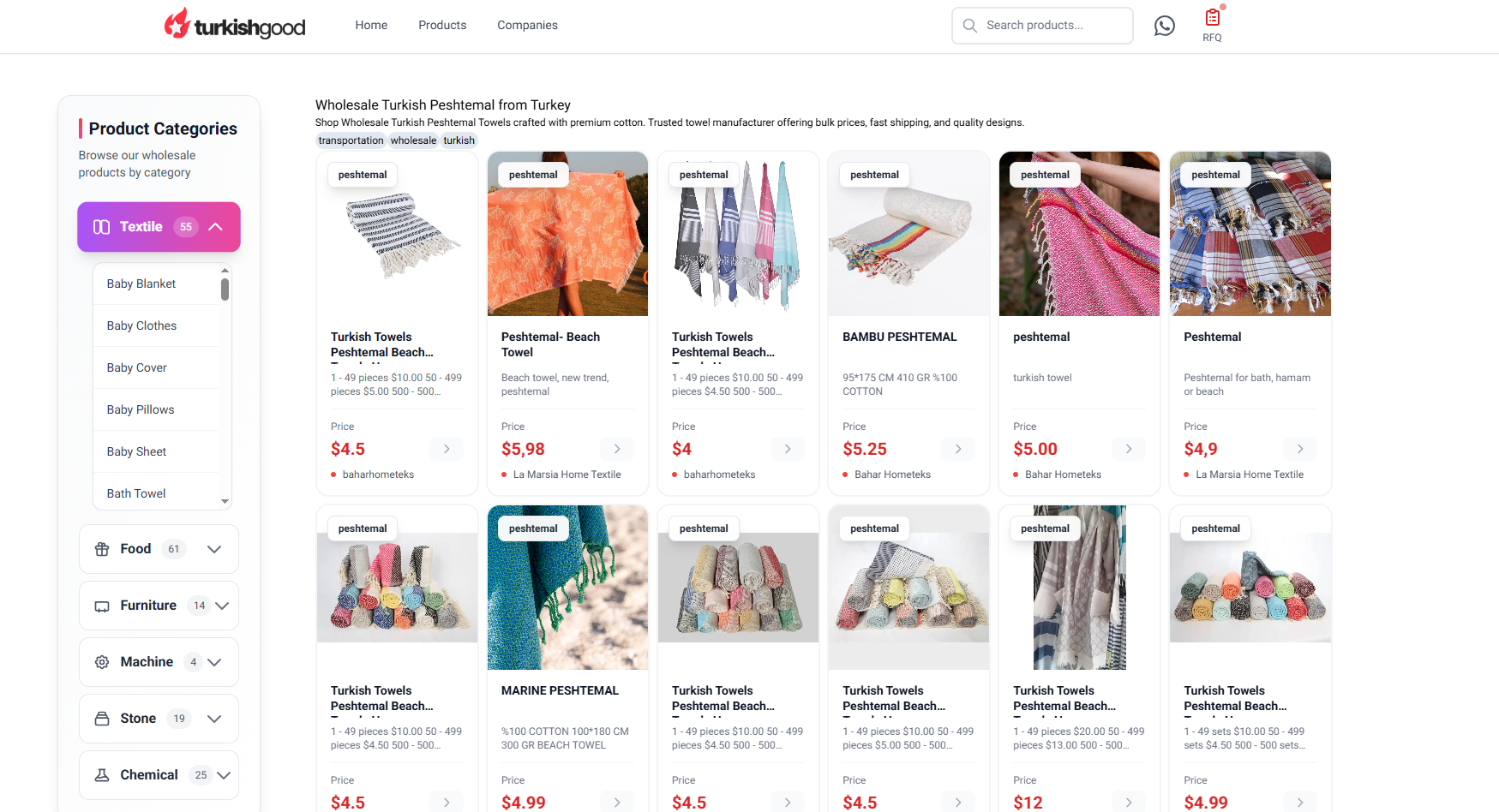Click the wholesale tag
1499x812 pixels.
click(413, 140)
